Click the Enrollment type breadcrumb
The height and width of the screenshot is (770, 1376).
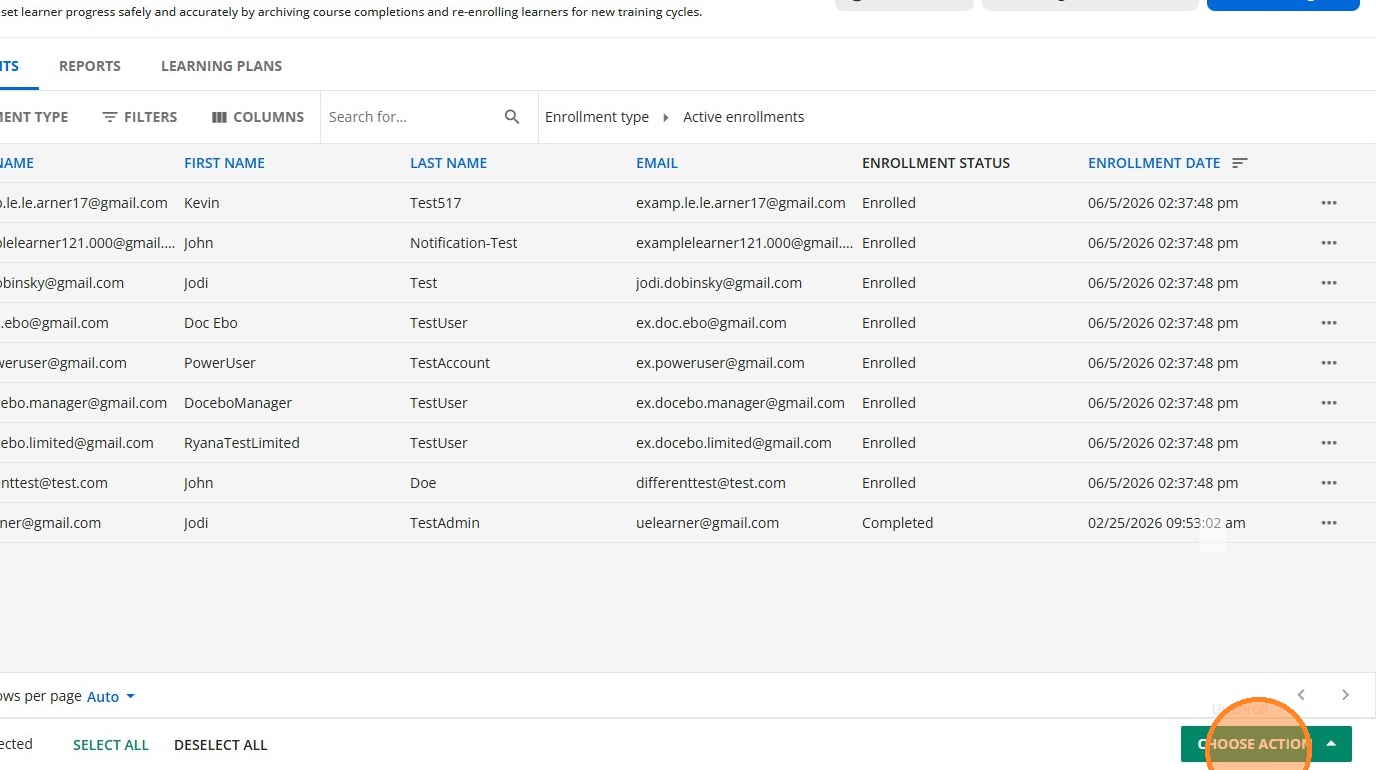point(597,117)
